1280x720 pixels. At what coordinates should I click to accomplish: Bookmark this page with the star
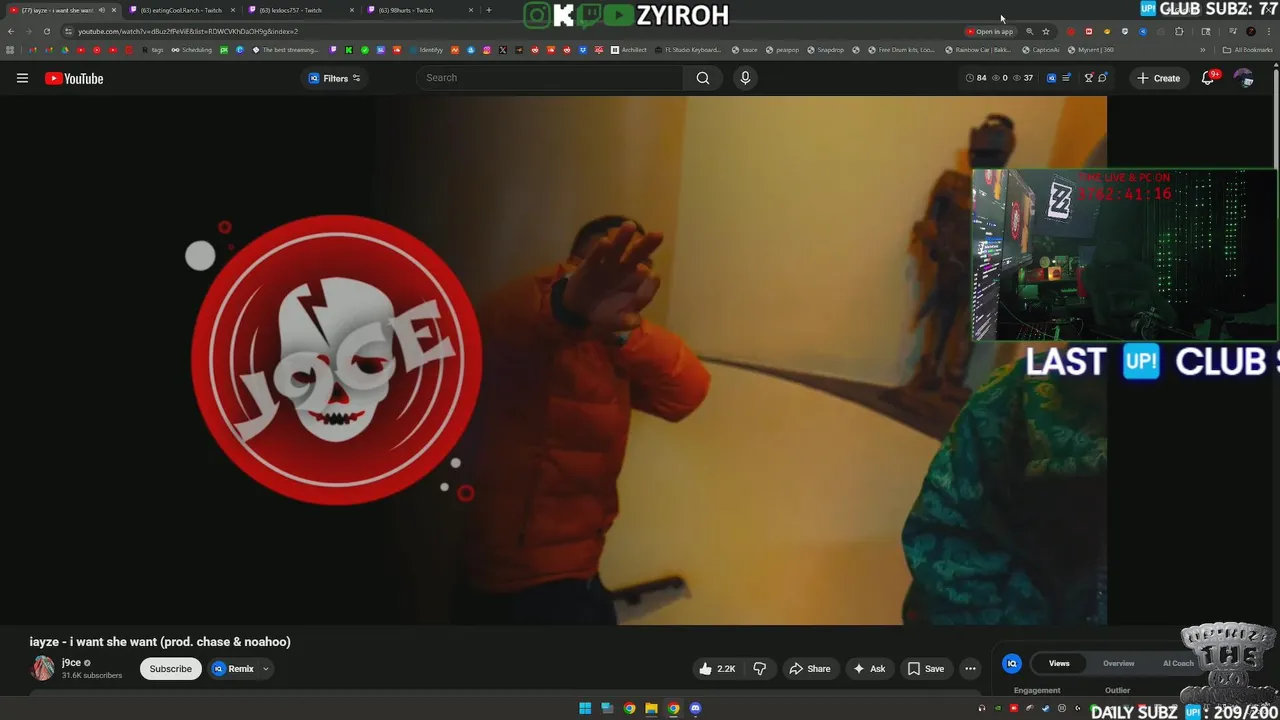coord(1046,31)
